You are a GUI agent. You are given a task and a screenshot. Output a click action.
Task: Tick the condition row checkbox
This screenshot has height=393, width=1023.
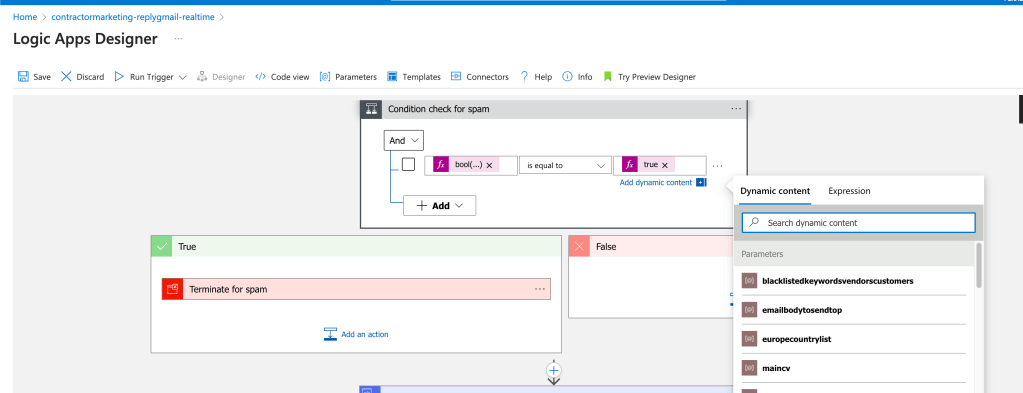[408, 165]
